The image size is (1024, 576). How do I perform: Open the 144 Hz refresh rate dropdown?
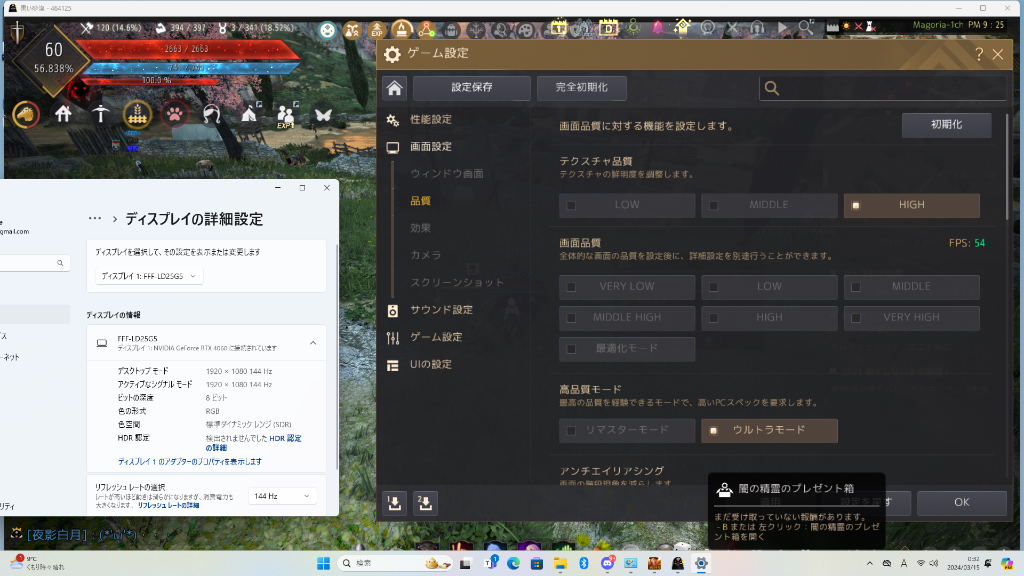(282, 496)
